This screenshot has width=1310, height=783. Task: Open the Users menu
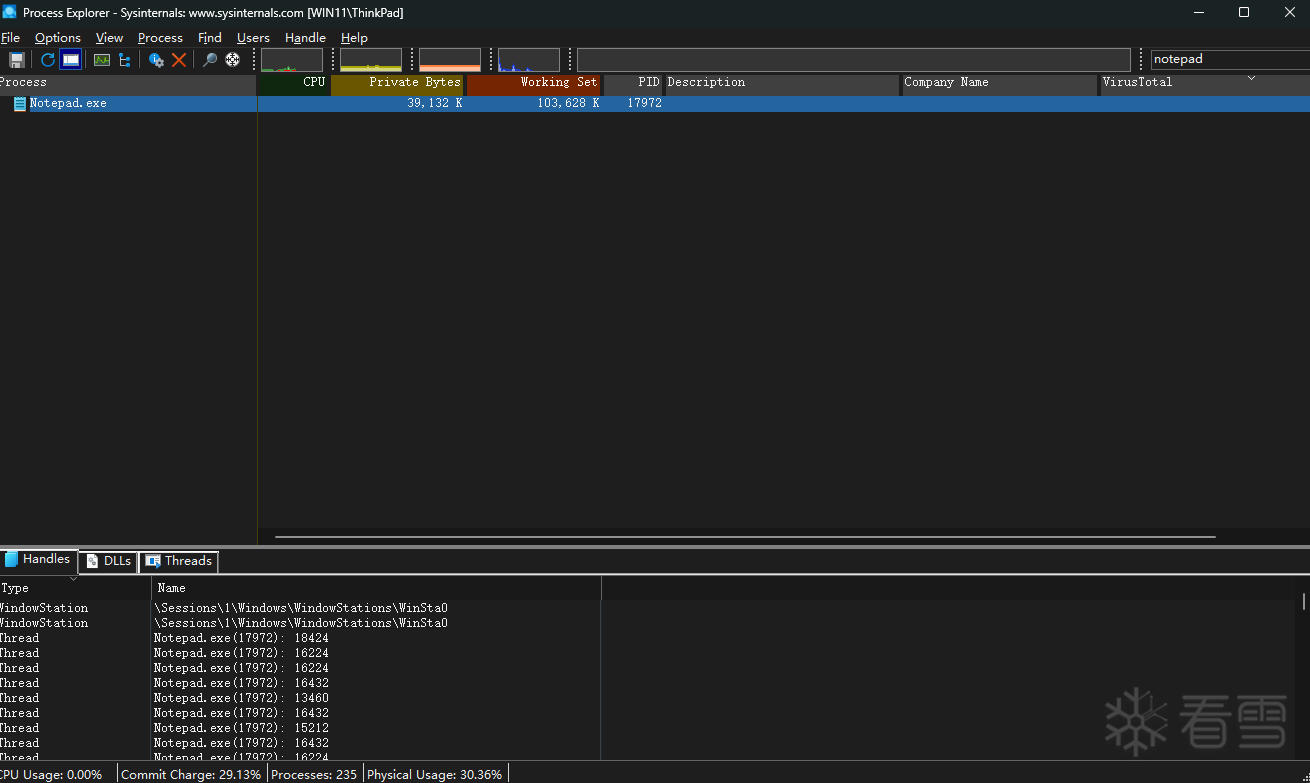[x=253, y=38]
